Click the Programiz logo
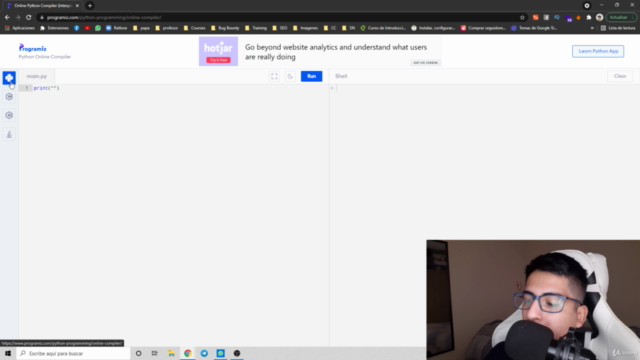 (x=33, y=48)
